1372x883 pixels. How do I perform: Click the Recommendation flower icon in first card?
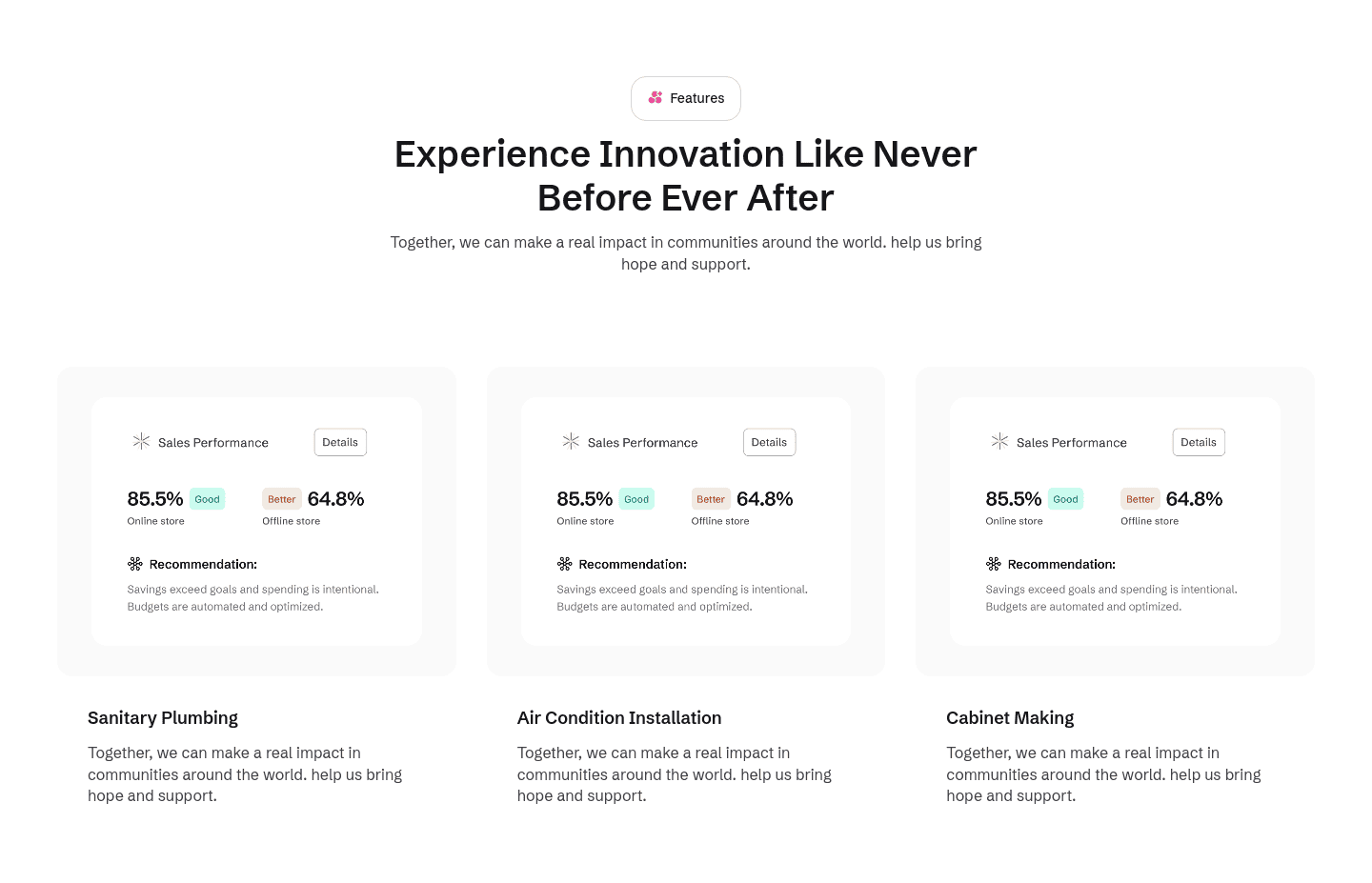(x=135, y=564)
